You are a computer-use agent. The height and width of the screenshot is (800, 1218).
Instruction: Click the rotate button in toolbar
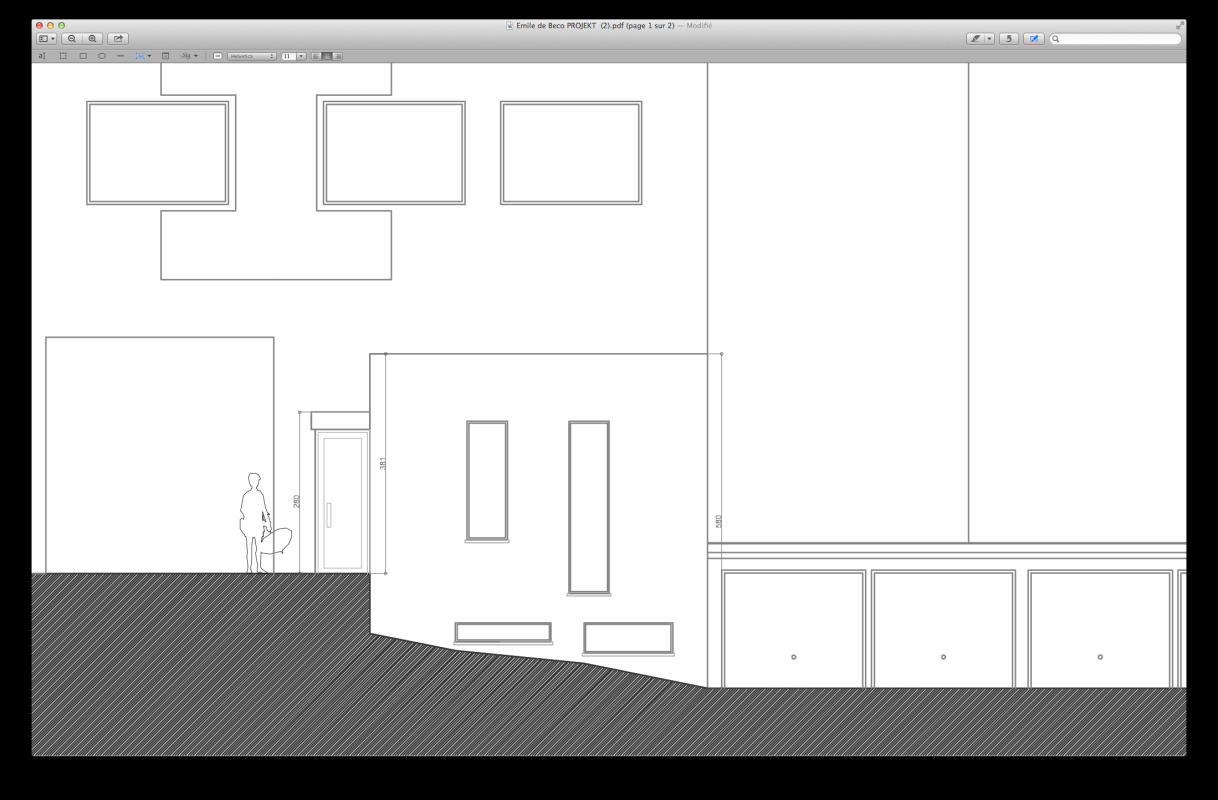pyautogui.click(x=1008, y=39)
